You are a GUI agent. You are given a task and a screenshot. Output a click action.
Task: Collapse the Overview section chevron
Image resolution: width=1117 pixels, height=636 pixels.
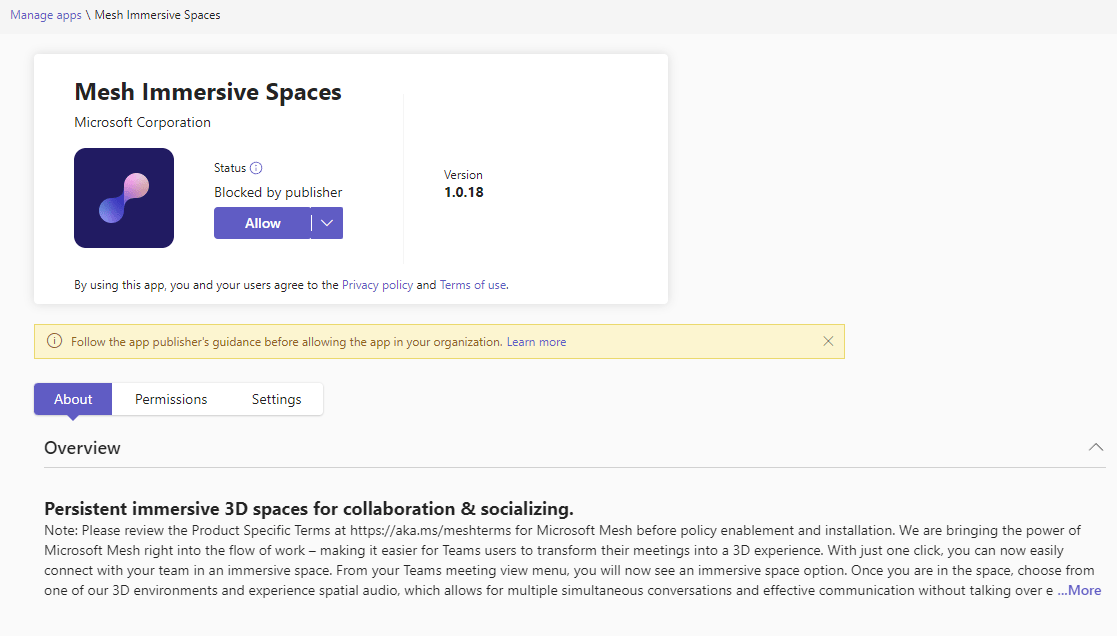1096,447
